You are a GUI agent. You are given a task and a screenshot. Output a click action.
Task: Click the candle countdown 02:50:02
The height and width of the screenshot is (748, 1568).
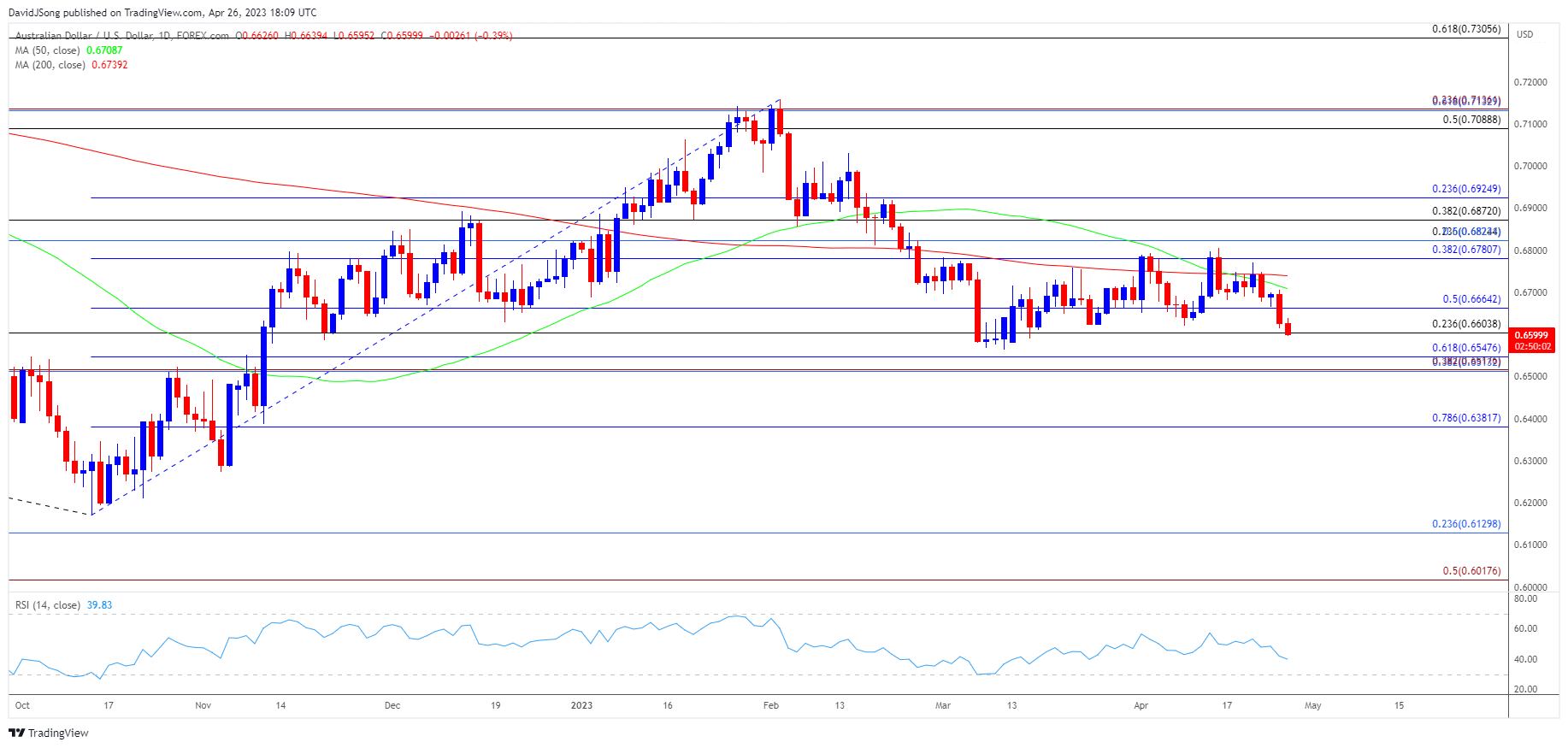point(1531,347)
